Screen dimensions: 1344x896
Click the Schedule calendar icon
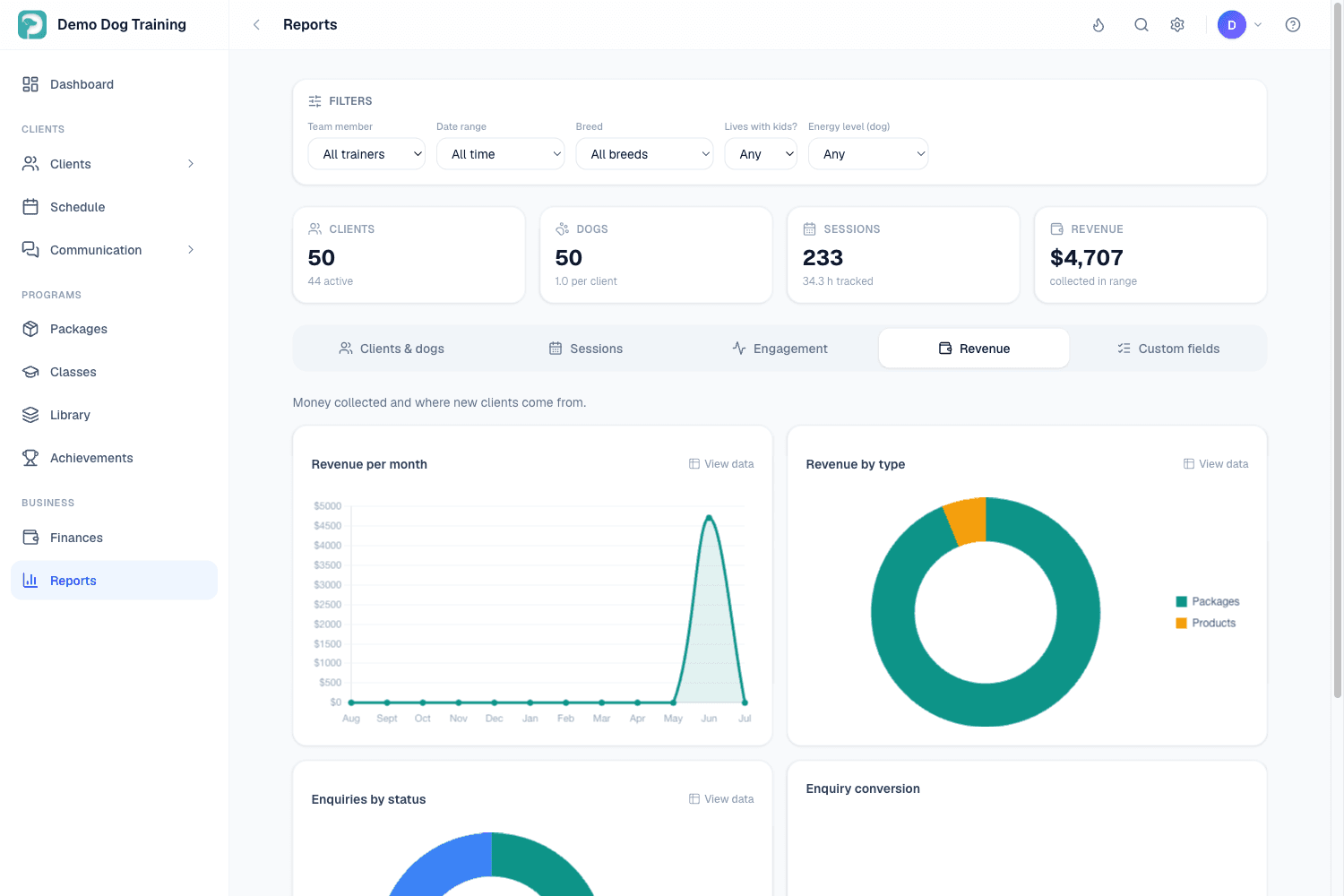30,207
